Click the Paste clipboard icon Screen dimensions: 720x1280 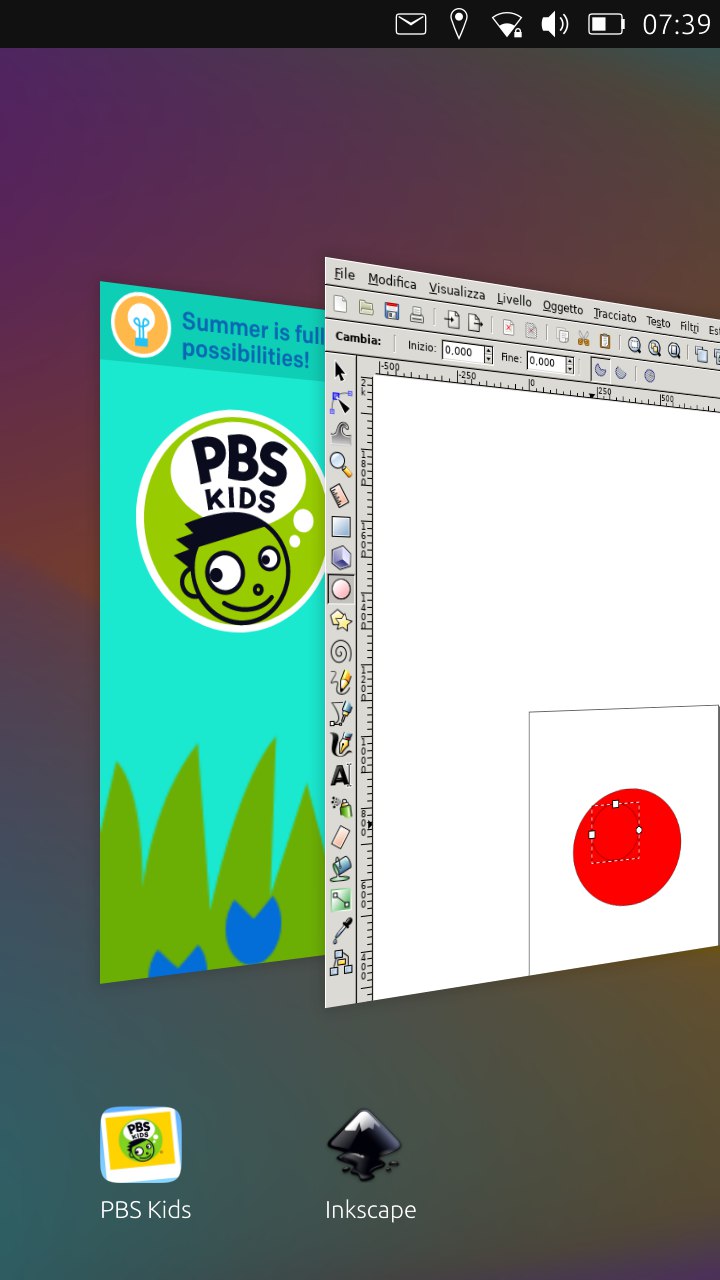(604, 341)
